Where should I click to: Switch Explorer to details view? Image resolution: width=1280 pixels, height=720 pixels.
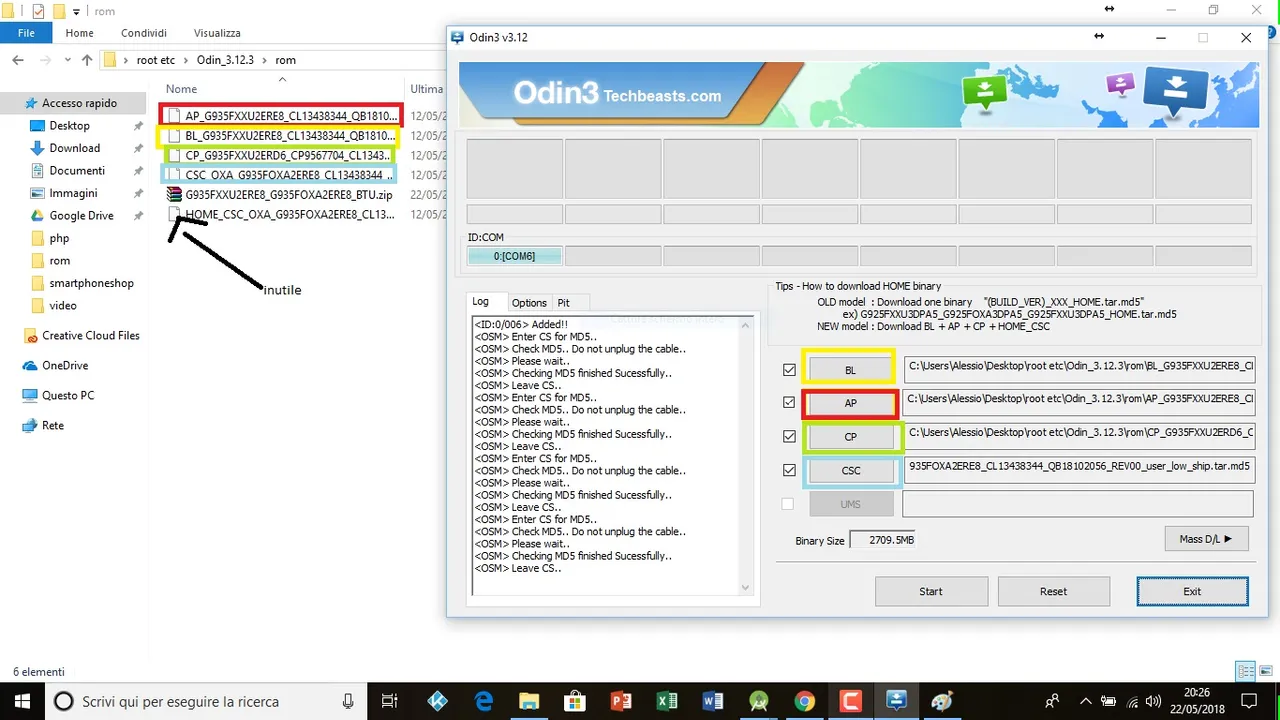1246,671
